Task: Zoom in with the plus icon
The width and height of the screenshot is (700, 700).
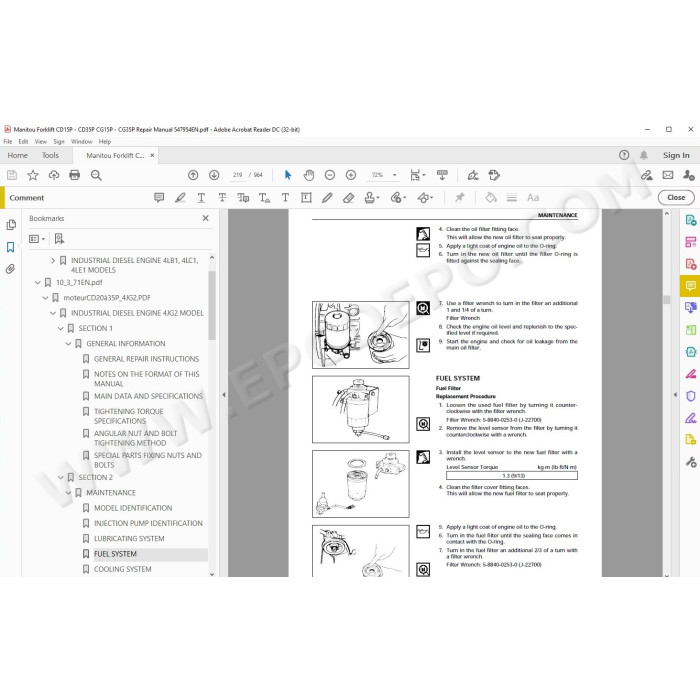Action: click(351, 175)
